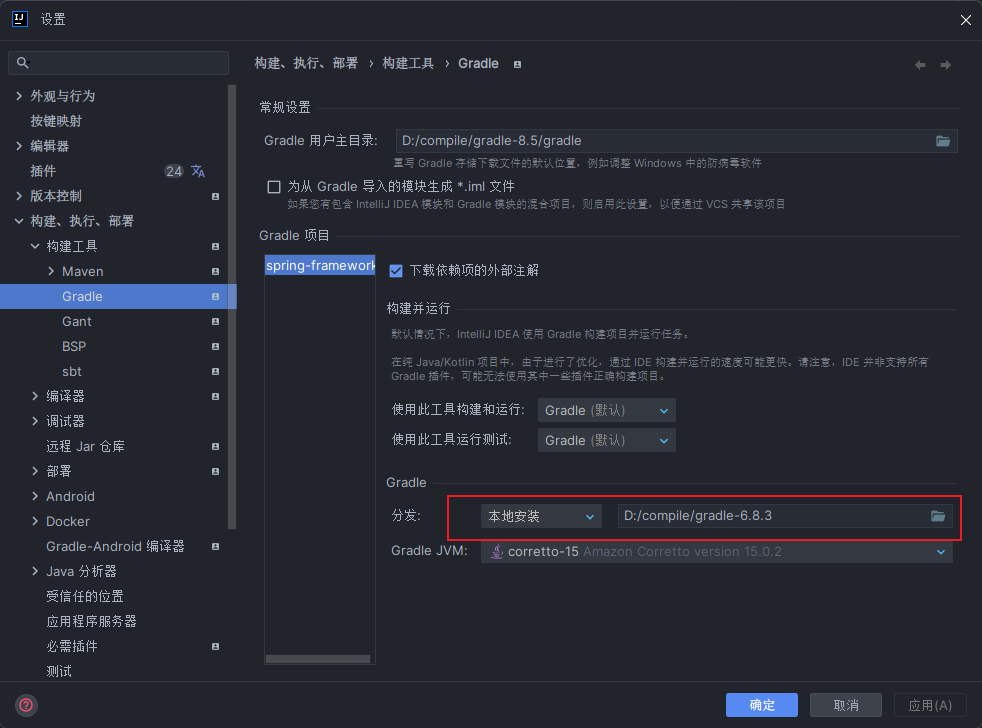Expand 编辑器 tree node
The image size is (982, 728).
click(19, 146)
